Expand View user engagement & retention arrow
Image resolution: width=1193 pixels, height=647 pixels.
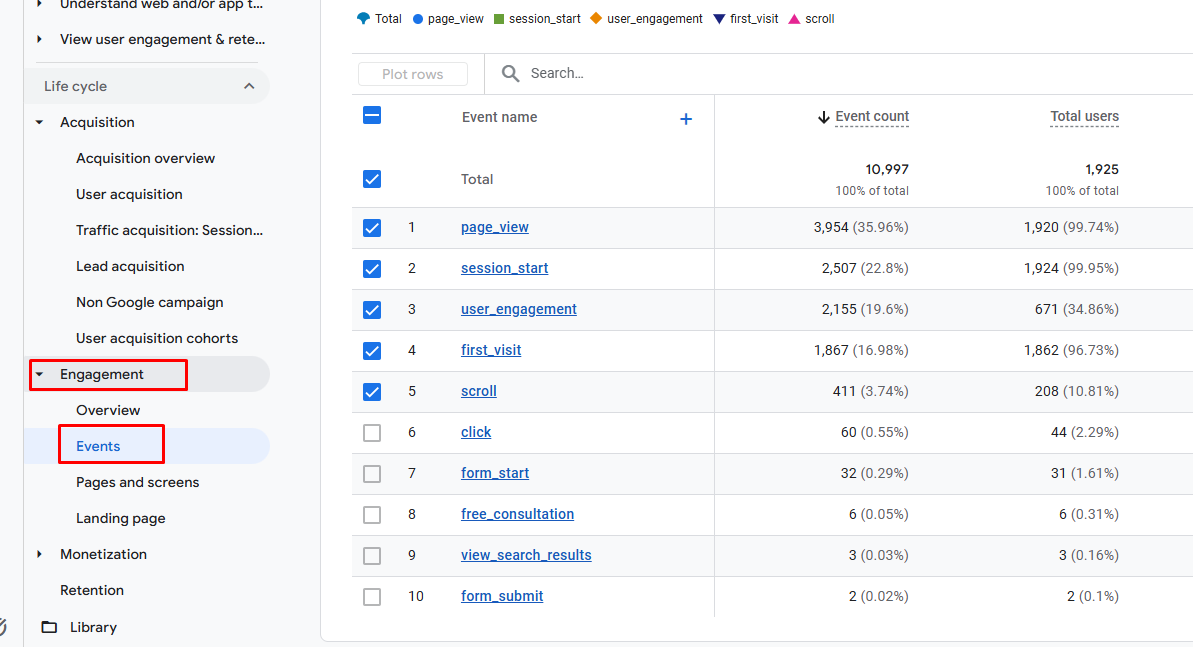40,39
